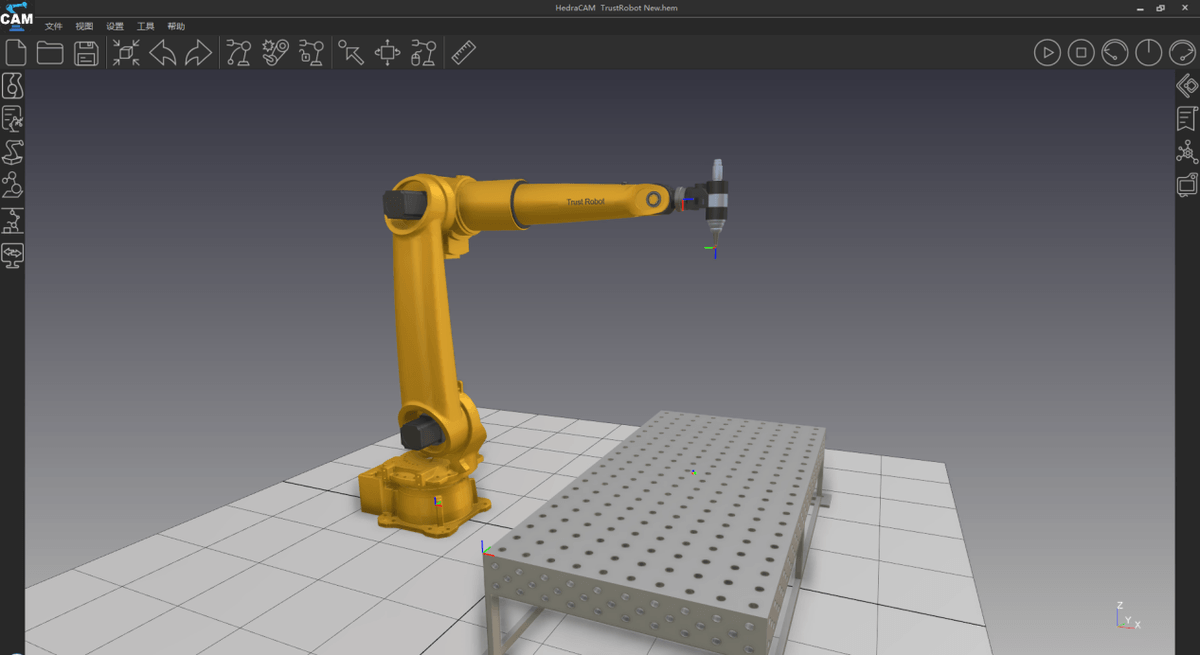Select move and rotate object tool
Viewport: 1200px width, 655px height.
387,53
